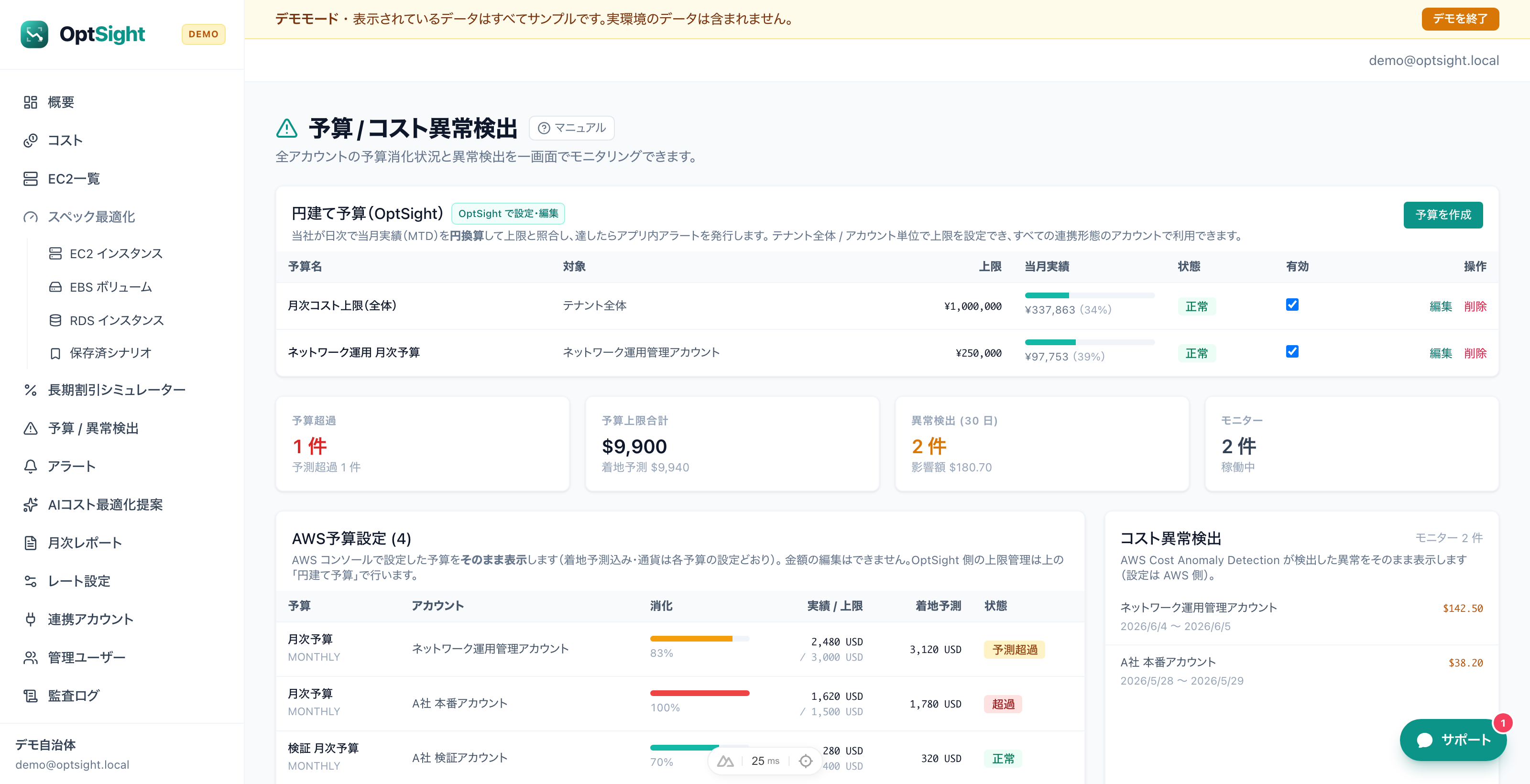Click the 監査ログ log icon
1530x784 pixels.
tap(30, 696)
